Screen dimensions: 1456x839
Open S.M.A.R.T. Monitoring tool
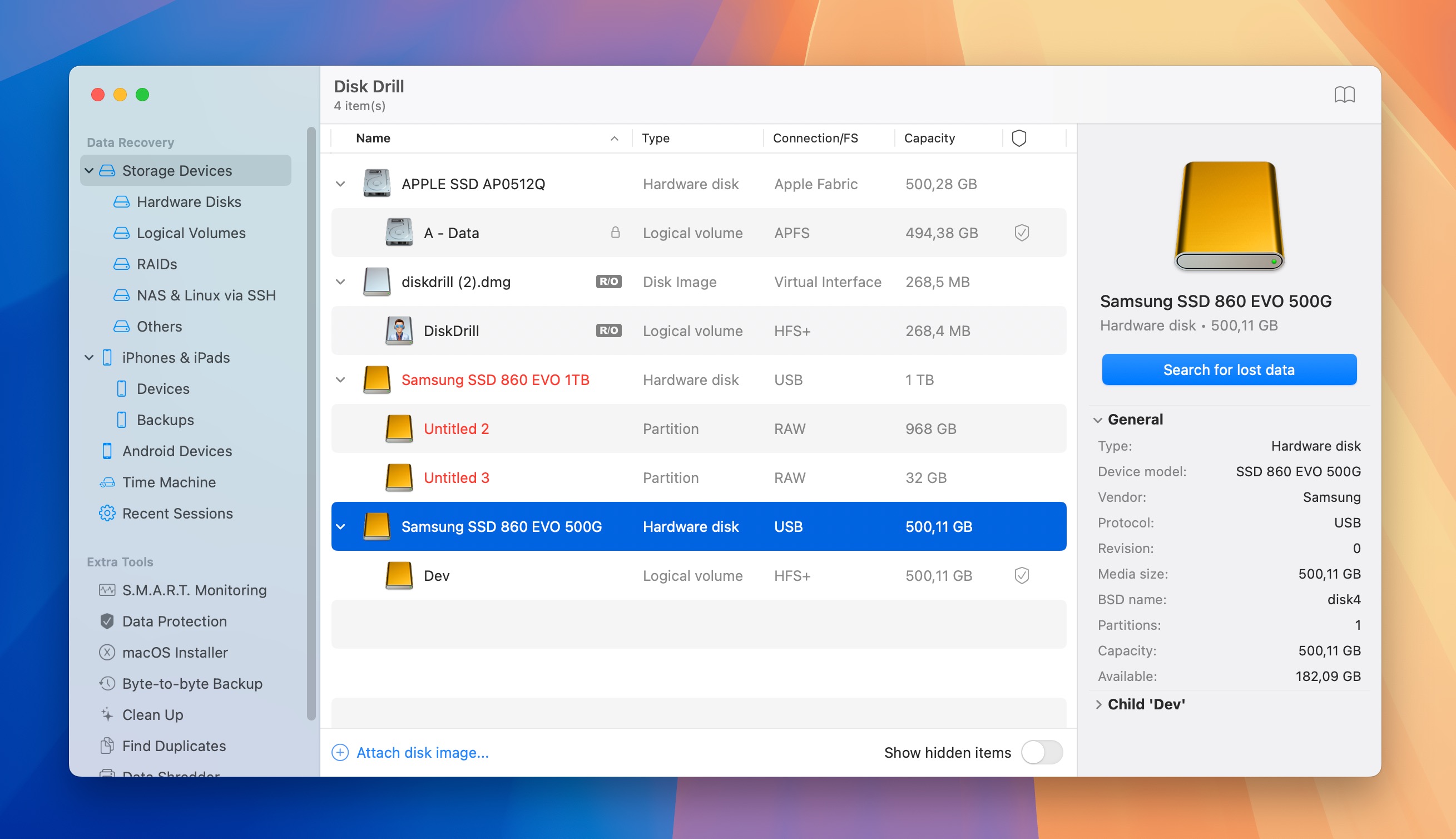coord(182,590)
